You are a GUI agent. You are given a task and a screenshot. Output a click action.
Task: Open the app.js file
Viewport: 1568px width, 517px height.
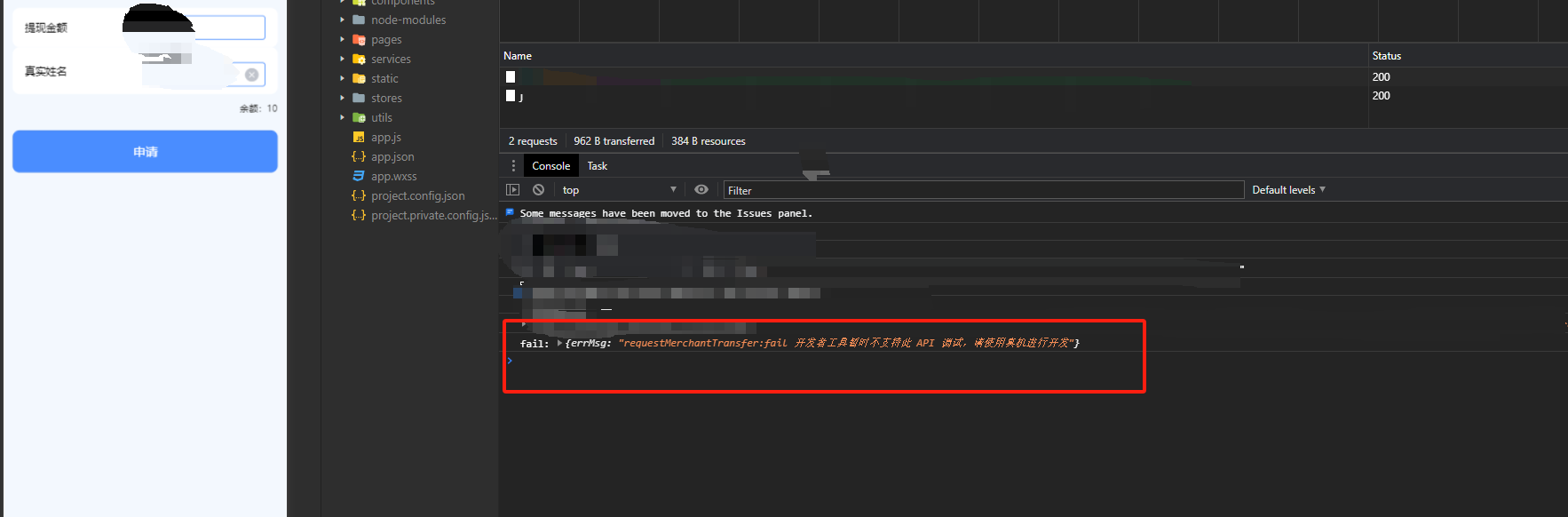(386, 137)
